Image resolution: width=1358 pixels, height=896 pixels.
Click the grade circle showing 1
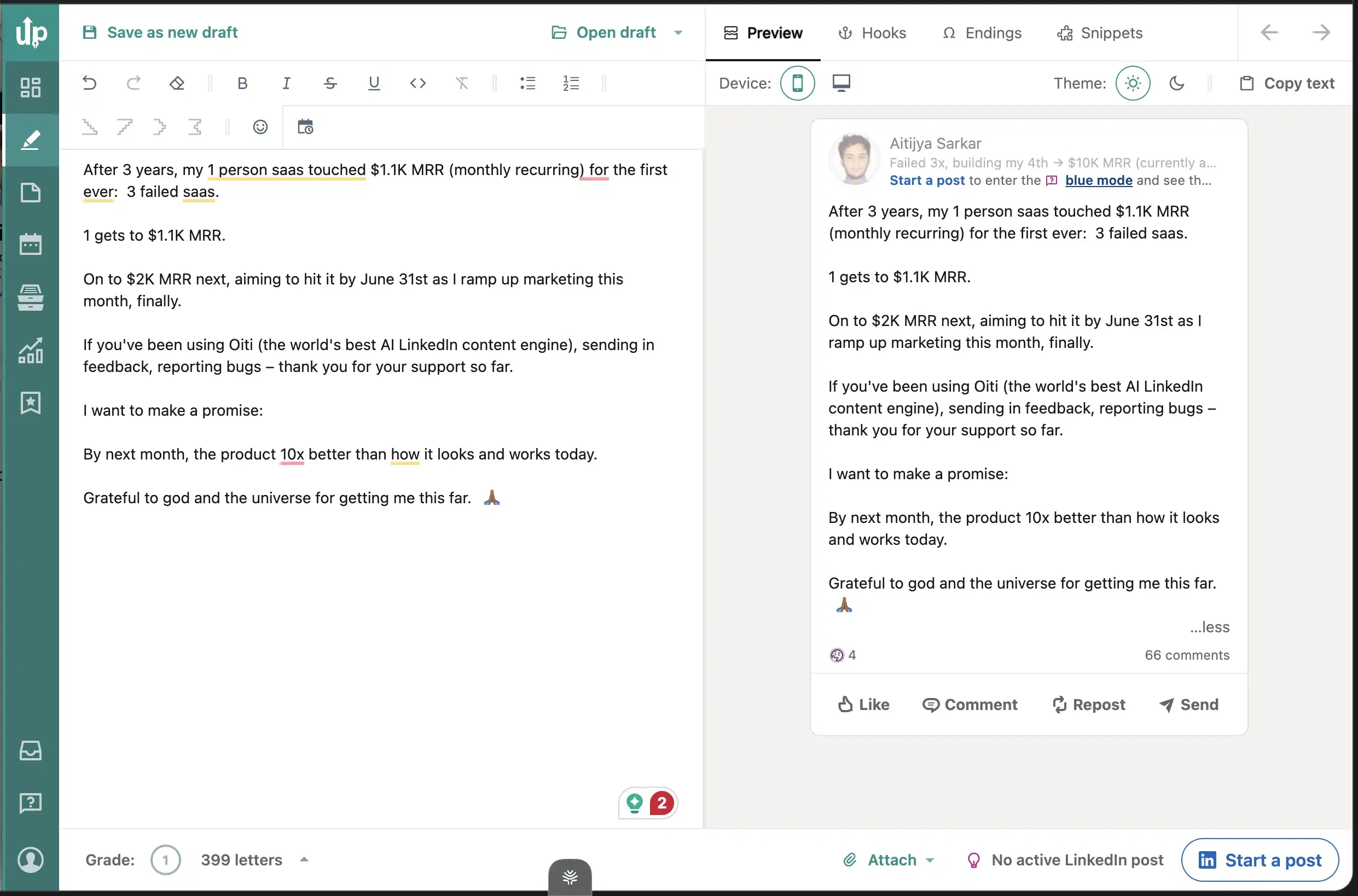pyautogui.click(x=165, y=859)
